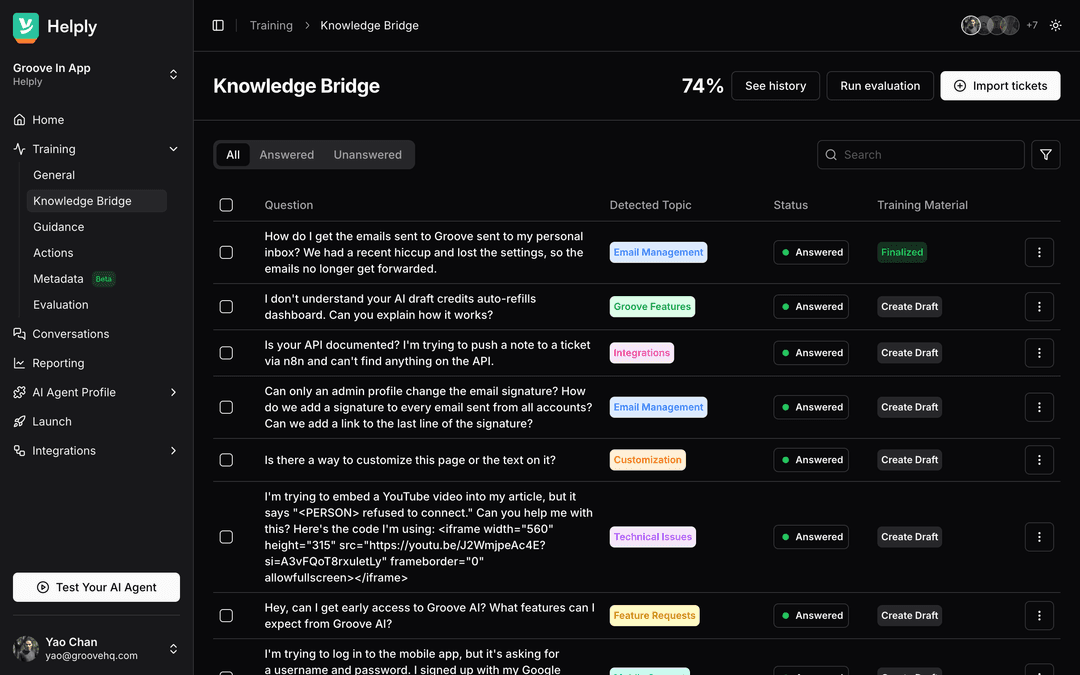Open the Yao Chan account menu chevron
This screenshot has width=1080, height=675.
click(x=174, y=649)
